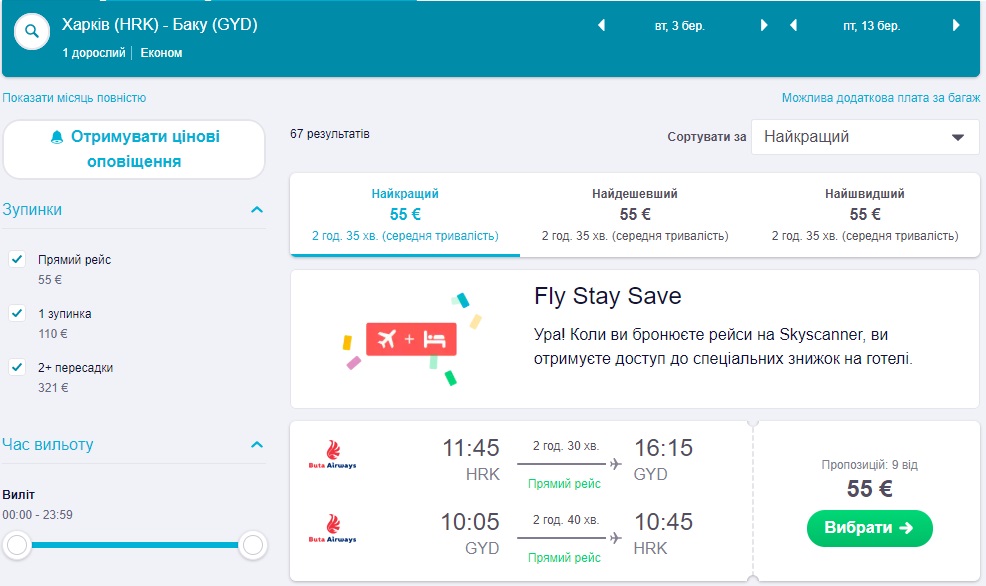
Task: Switch to the Найдешевший tab
Action: click(x=635, y=214)
